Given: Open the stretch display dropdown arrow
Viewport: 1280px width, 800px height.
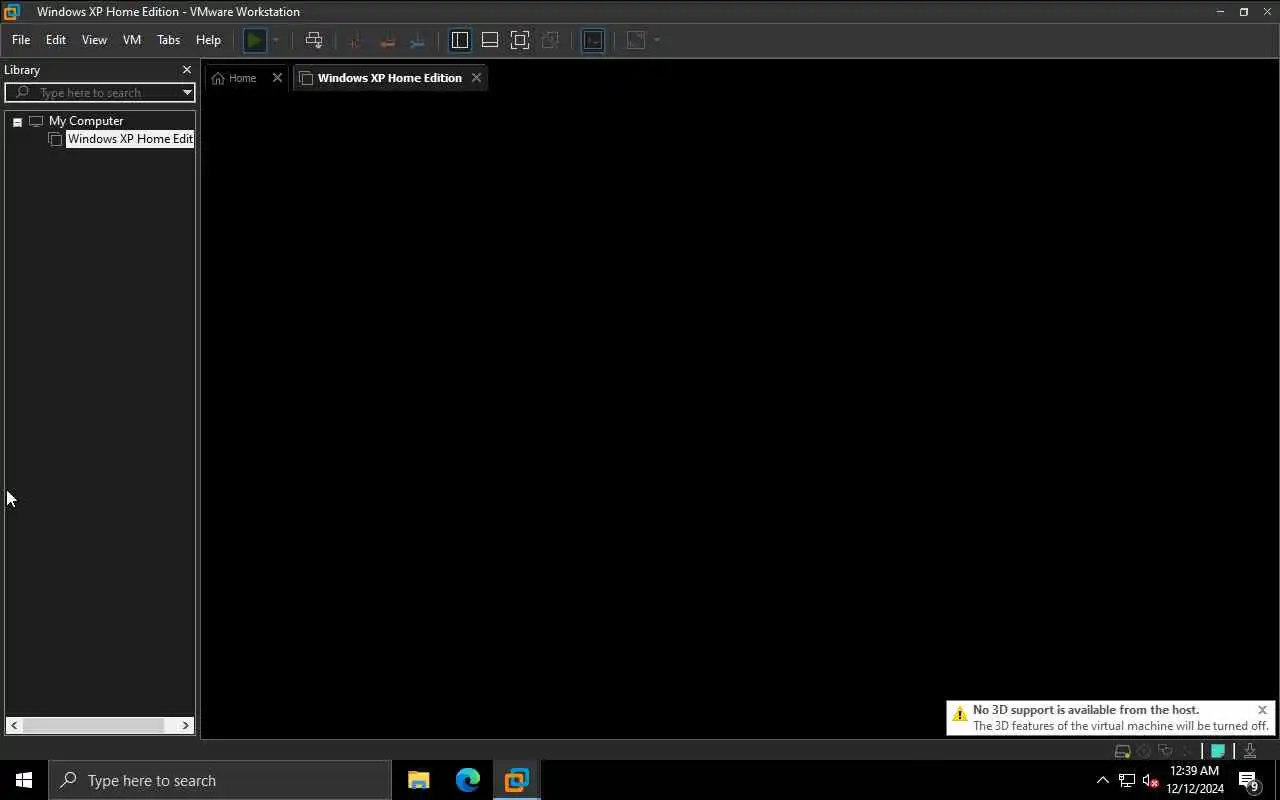Looking at the screenshot, I should click(657, 40).
